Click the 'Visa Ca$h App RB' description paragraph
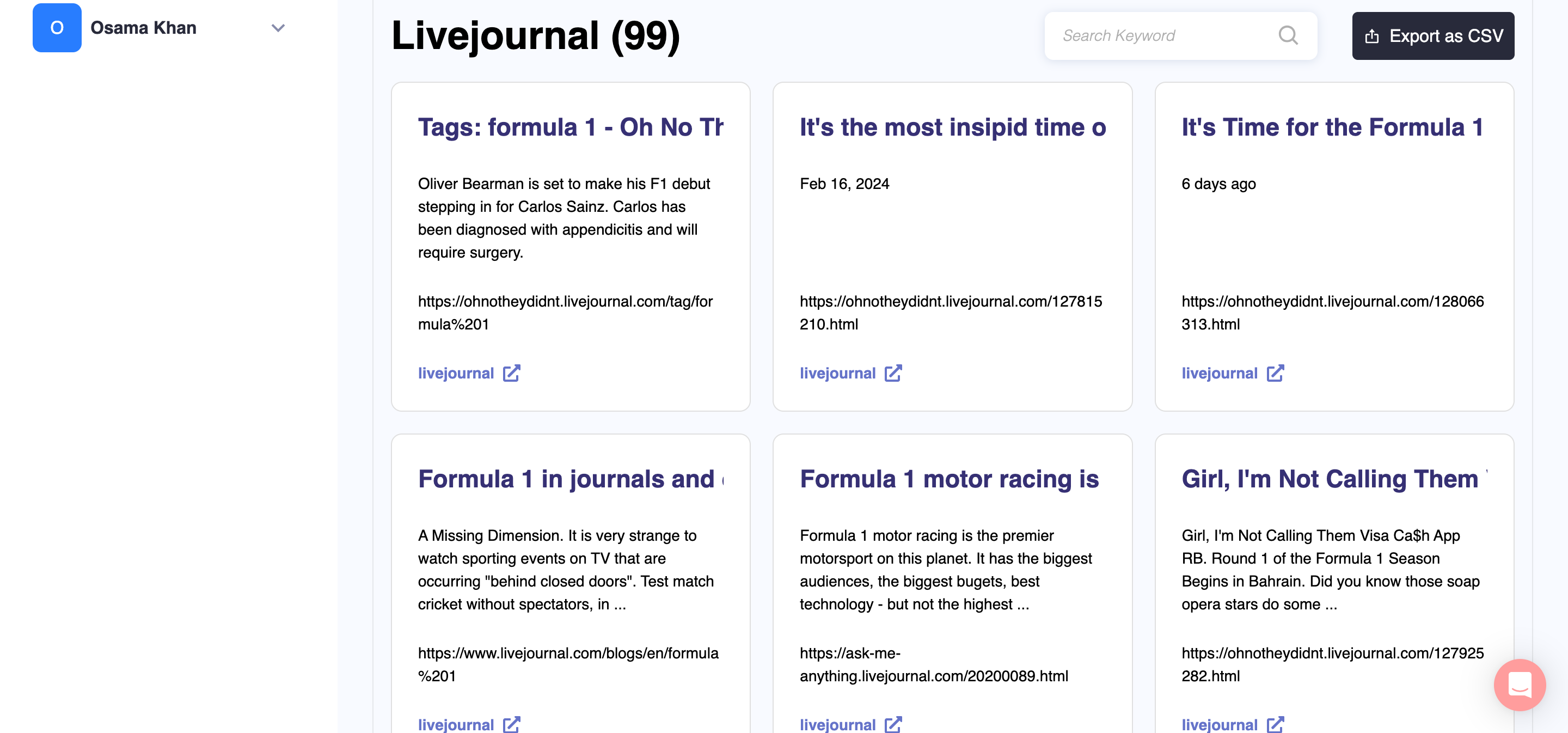The width and height of the screenshot is (1568, 733). tap(1331, 570)
